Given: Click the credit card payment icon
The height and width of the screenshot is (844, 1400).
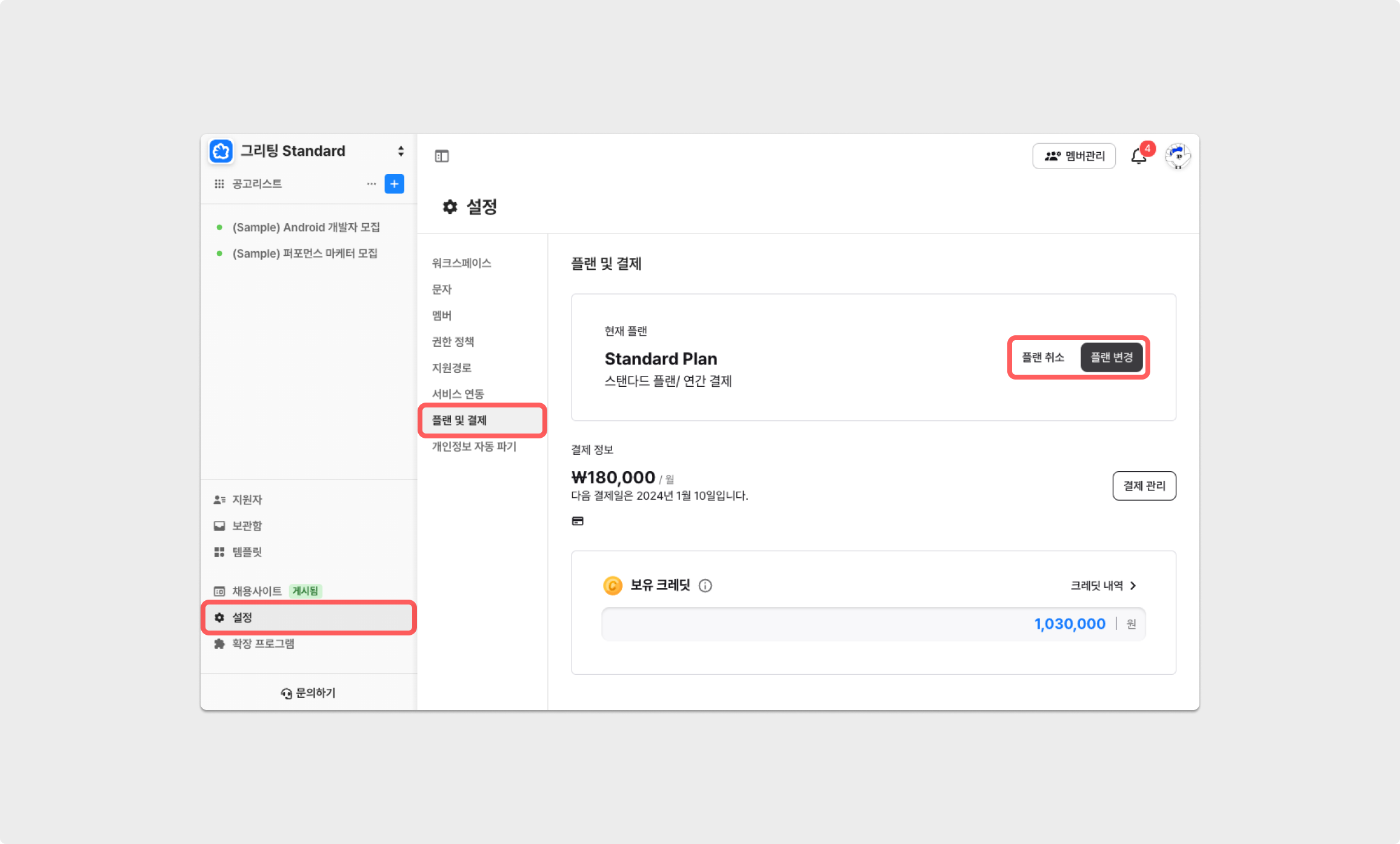Looking at the screenshot, I should (578, 521).
